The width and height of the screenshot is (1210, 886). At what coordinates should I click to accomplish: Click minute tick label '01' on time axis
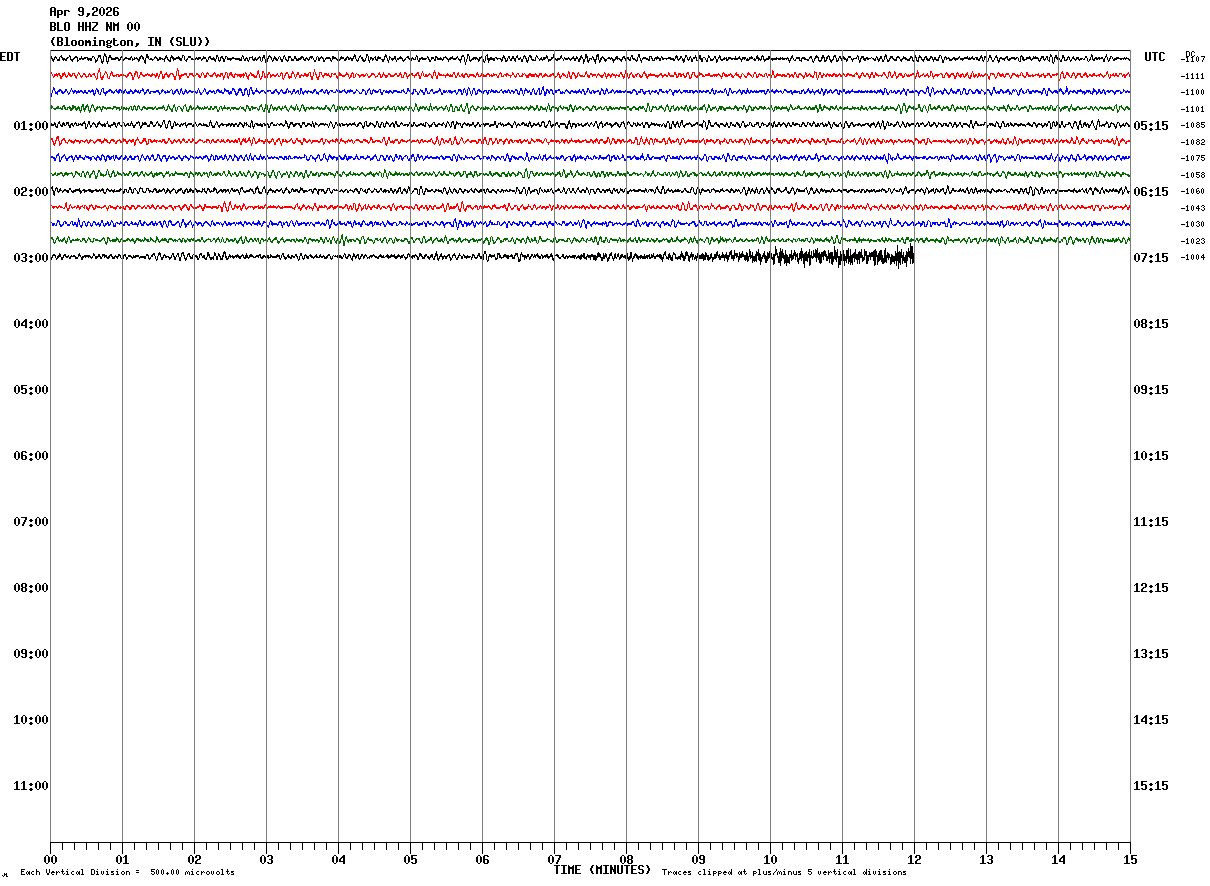click(x=122, y=860)
